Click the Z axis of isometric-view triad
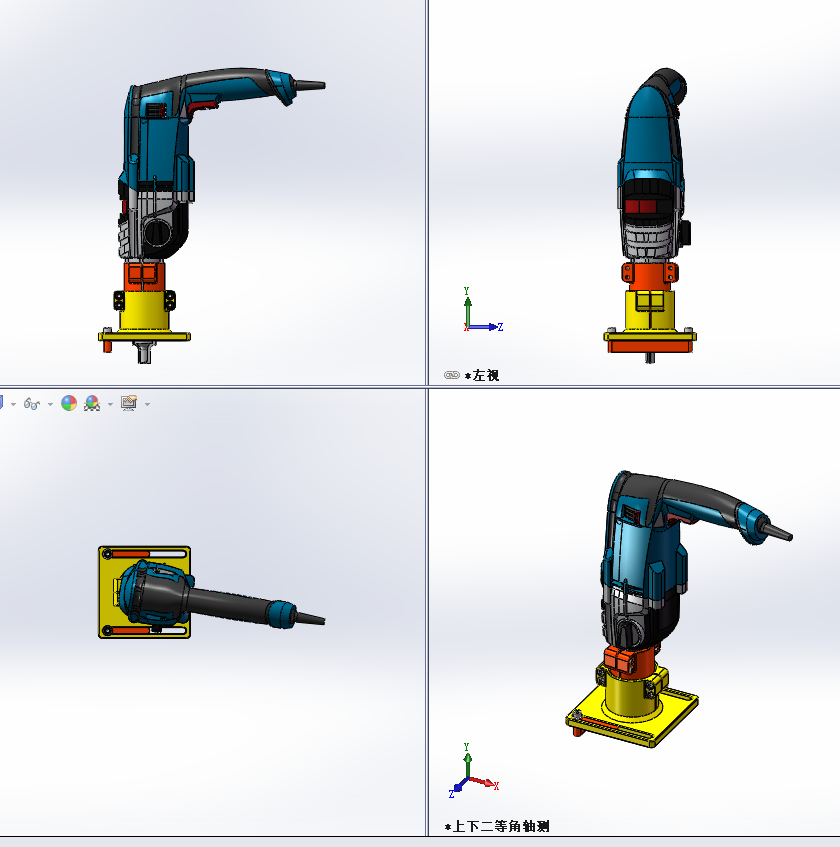The width and height of the screenshot is (840, 847). click(x=456, y=789)
